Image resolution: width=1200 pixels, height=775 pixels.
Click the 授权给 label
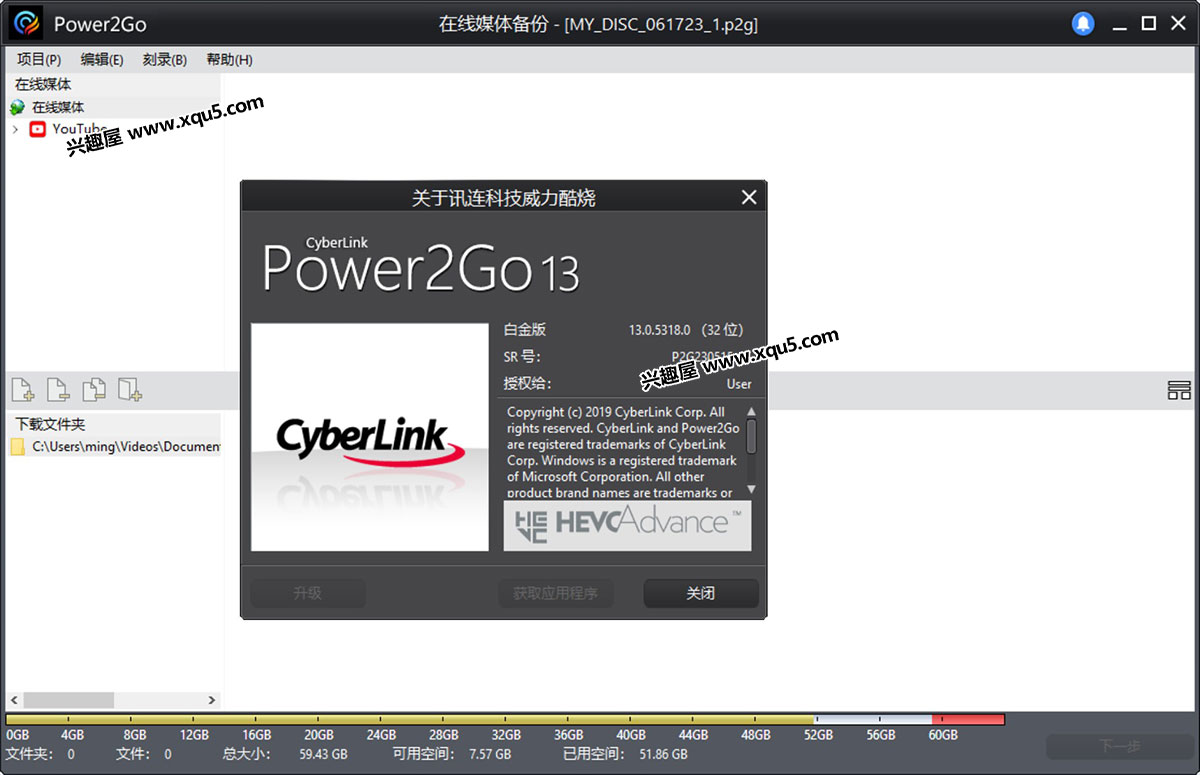click(527, 384)
